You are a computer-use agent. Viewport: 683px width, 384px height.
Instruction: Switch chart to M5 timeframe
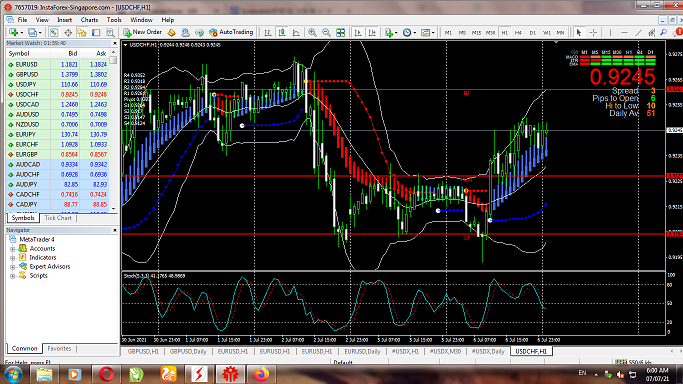click(462, 33)
